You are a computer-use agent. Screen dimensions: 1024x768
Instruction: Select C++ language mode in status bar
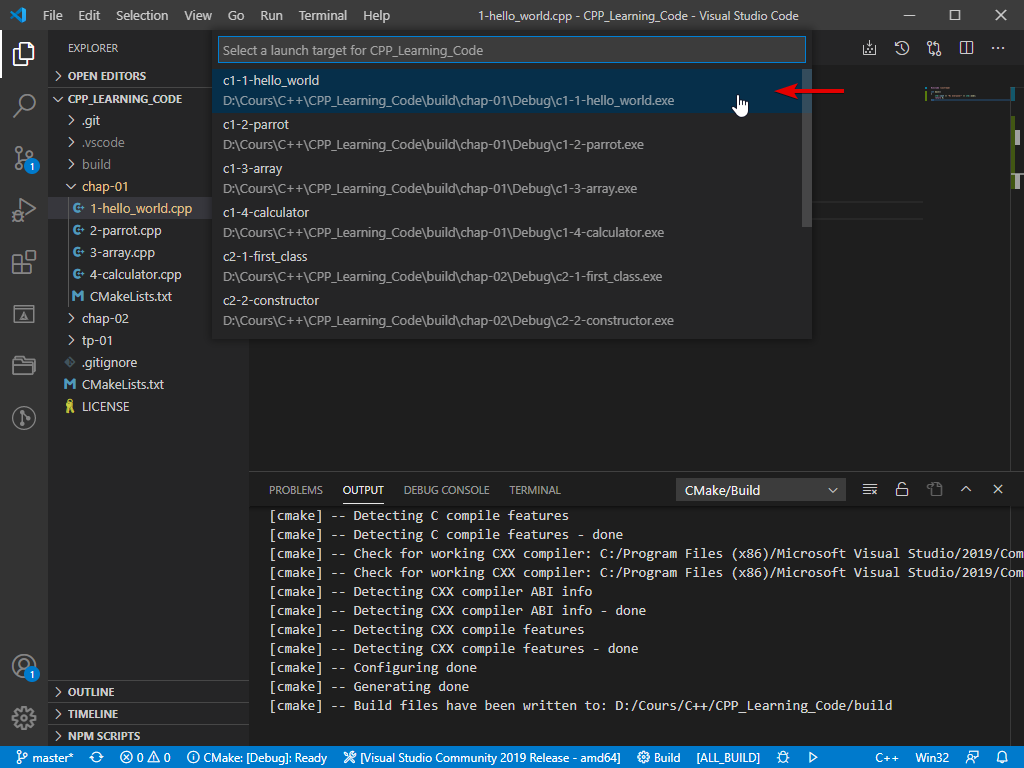(886, 758)
